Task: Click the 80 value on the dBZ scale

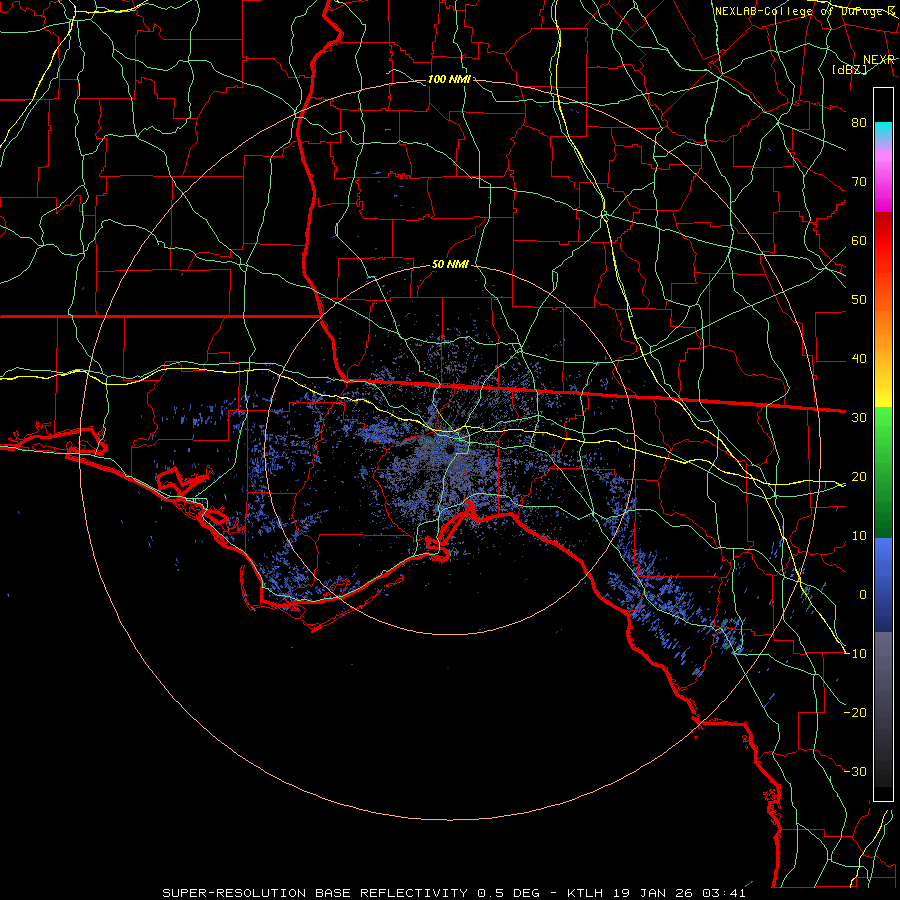Action: (859, 123)
